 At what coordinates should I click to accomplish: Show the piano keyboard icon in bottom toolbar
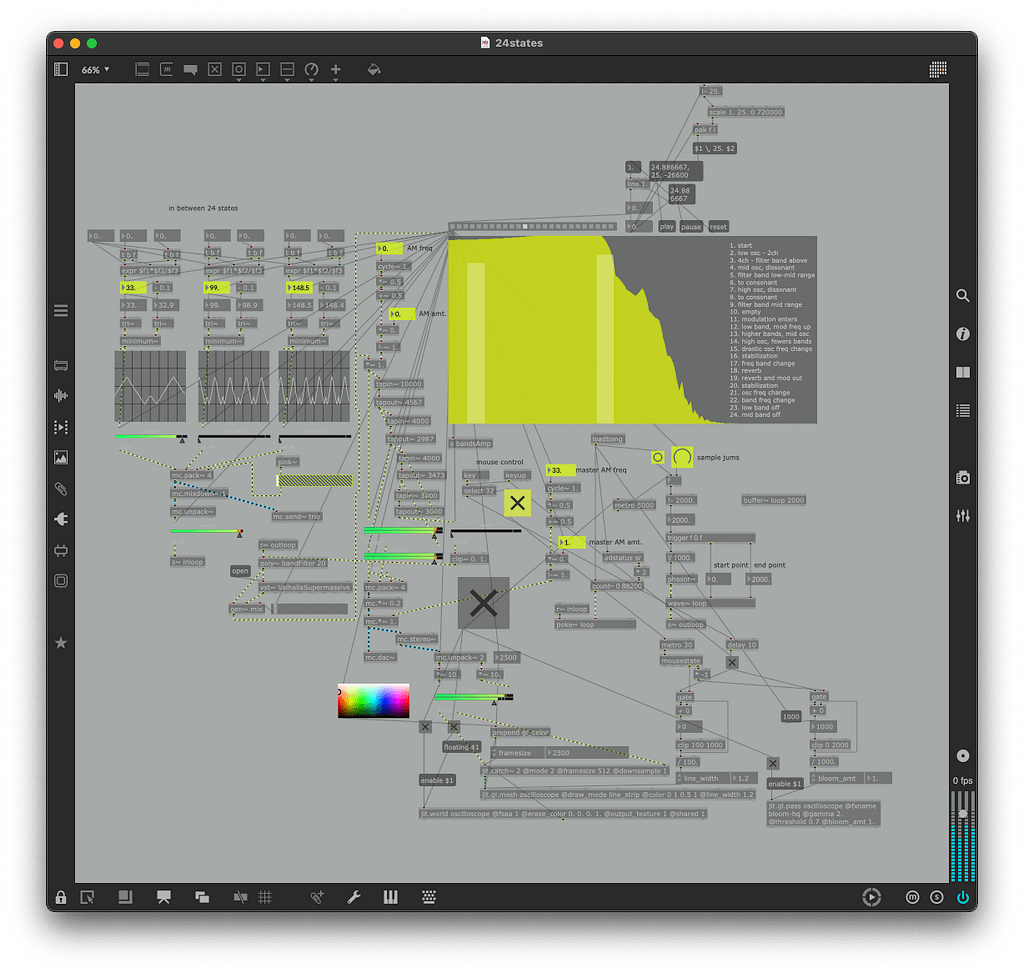pos(391,897)
